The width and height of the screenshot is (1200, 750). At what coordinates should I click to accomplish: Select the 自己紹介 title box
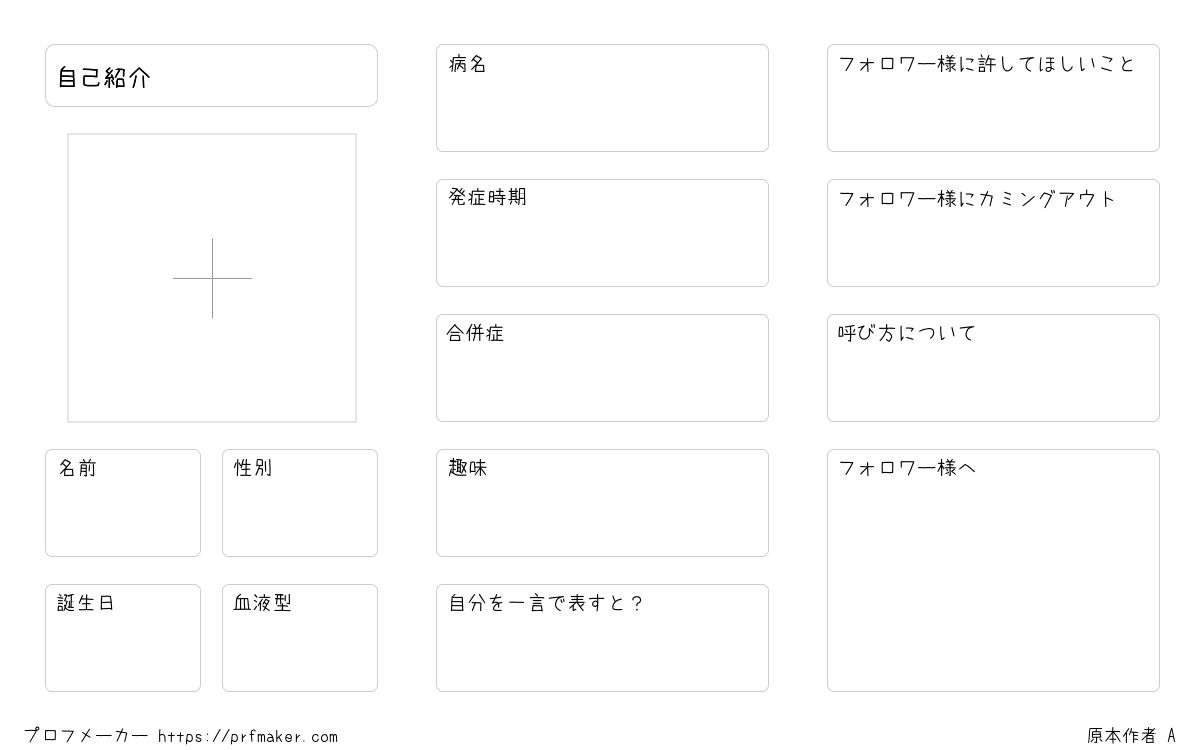coord(211,75)
